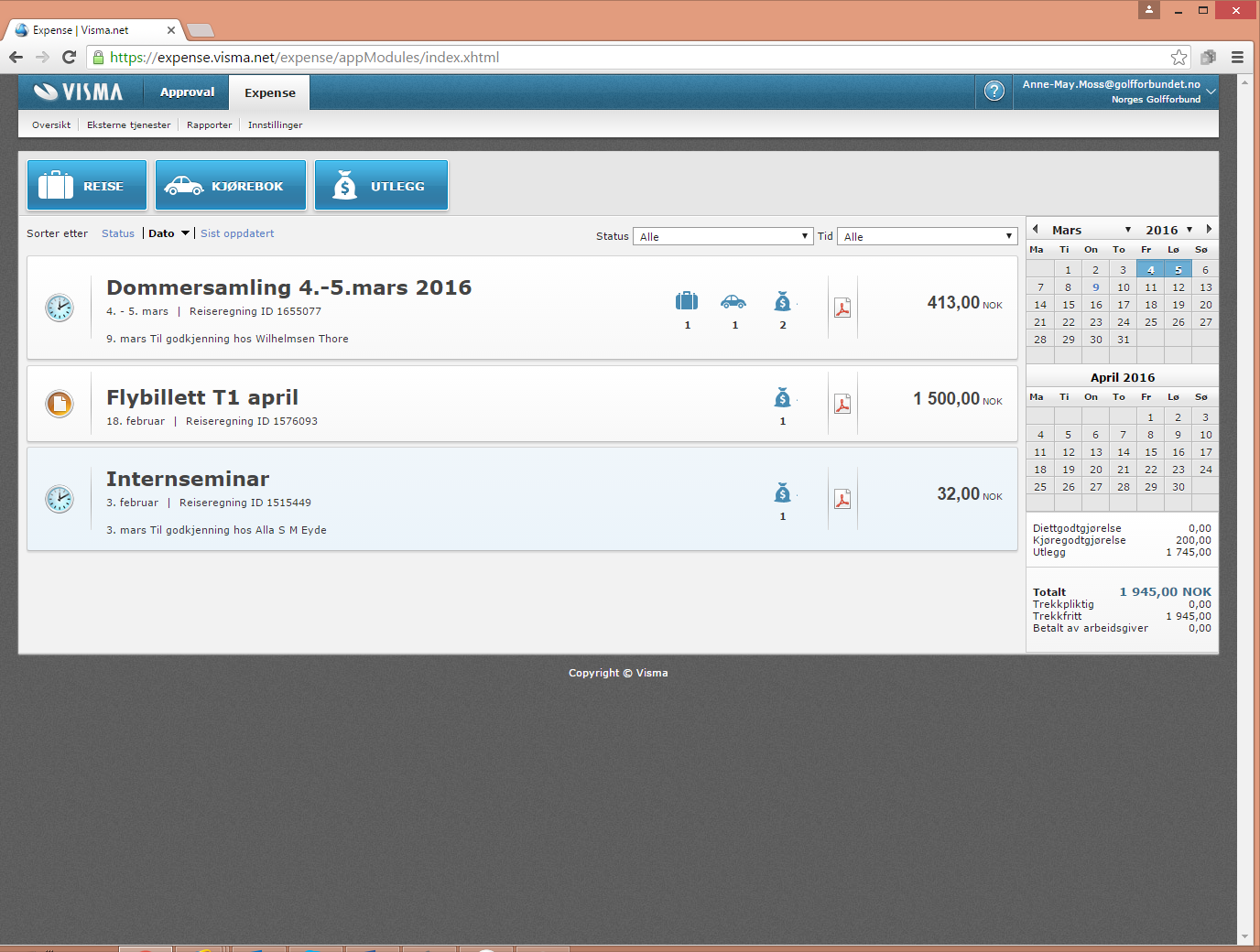Bookmark page with the star icon

tap(1179, 57)
